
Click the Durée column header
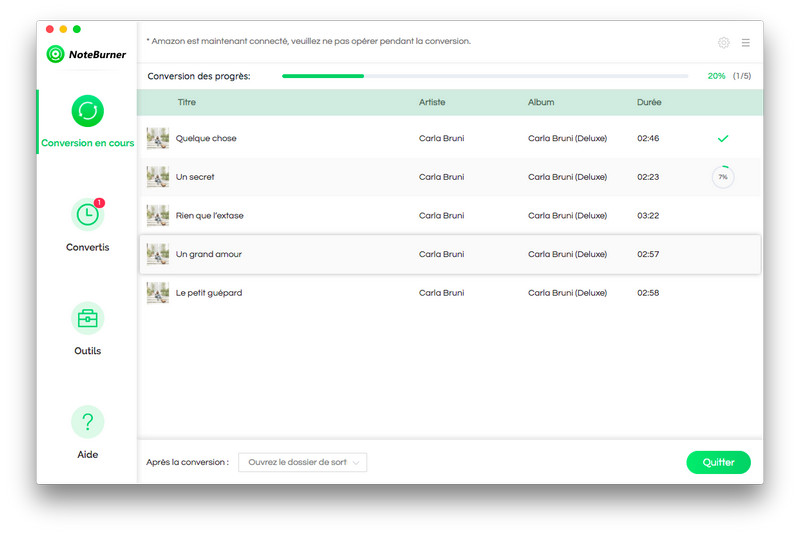[649, 102]
